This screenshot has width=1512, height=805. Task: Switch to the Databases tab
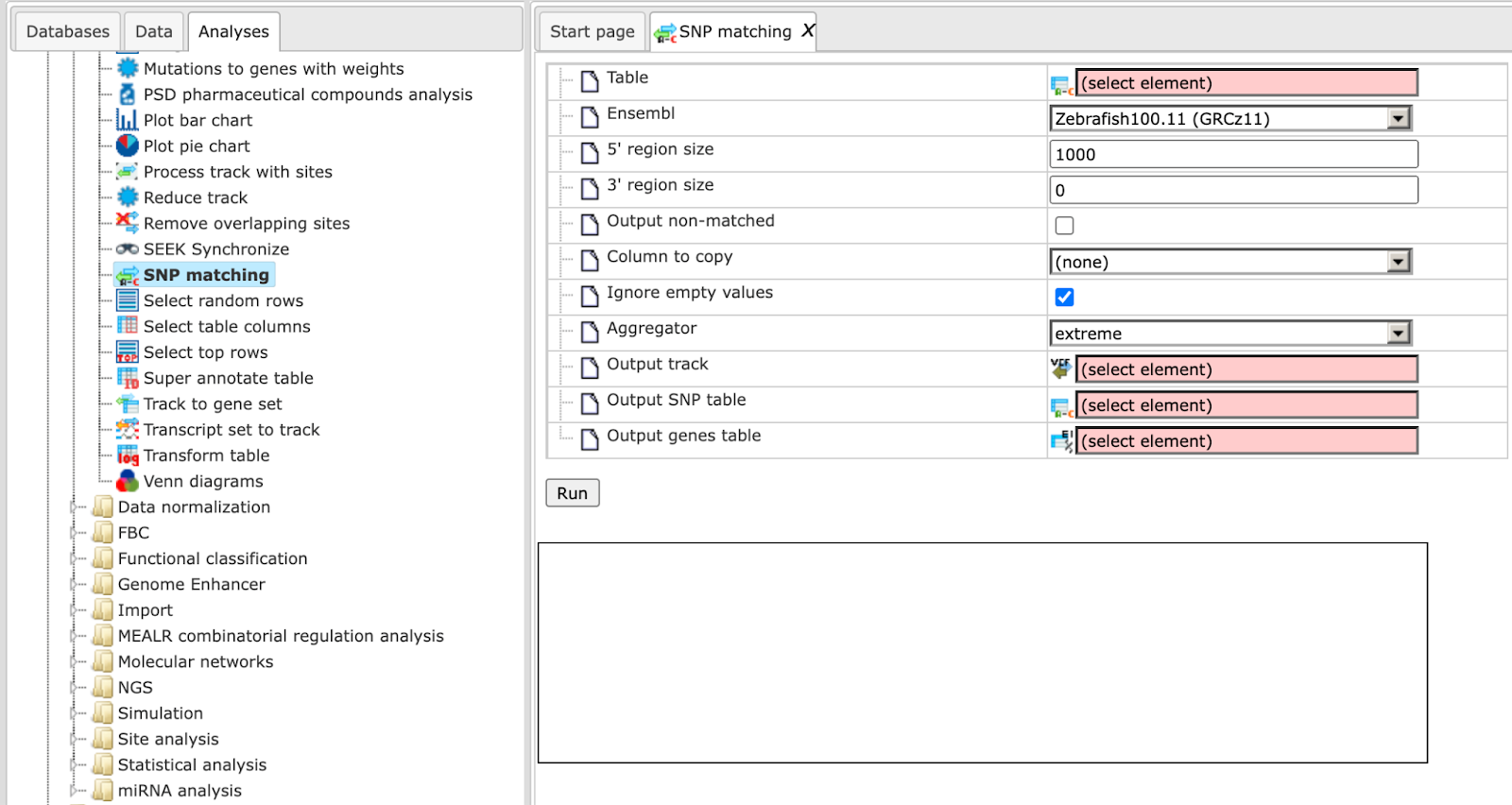67,31
